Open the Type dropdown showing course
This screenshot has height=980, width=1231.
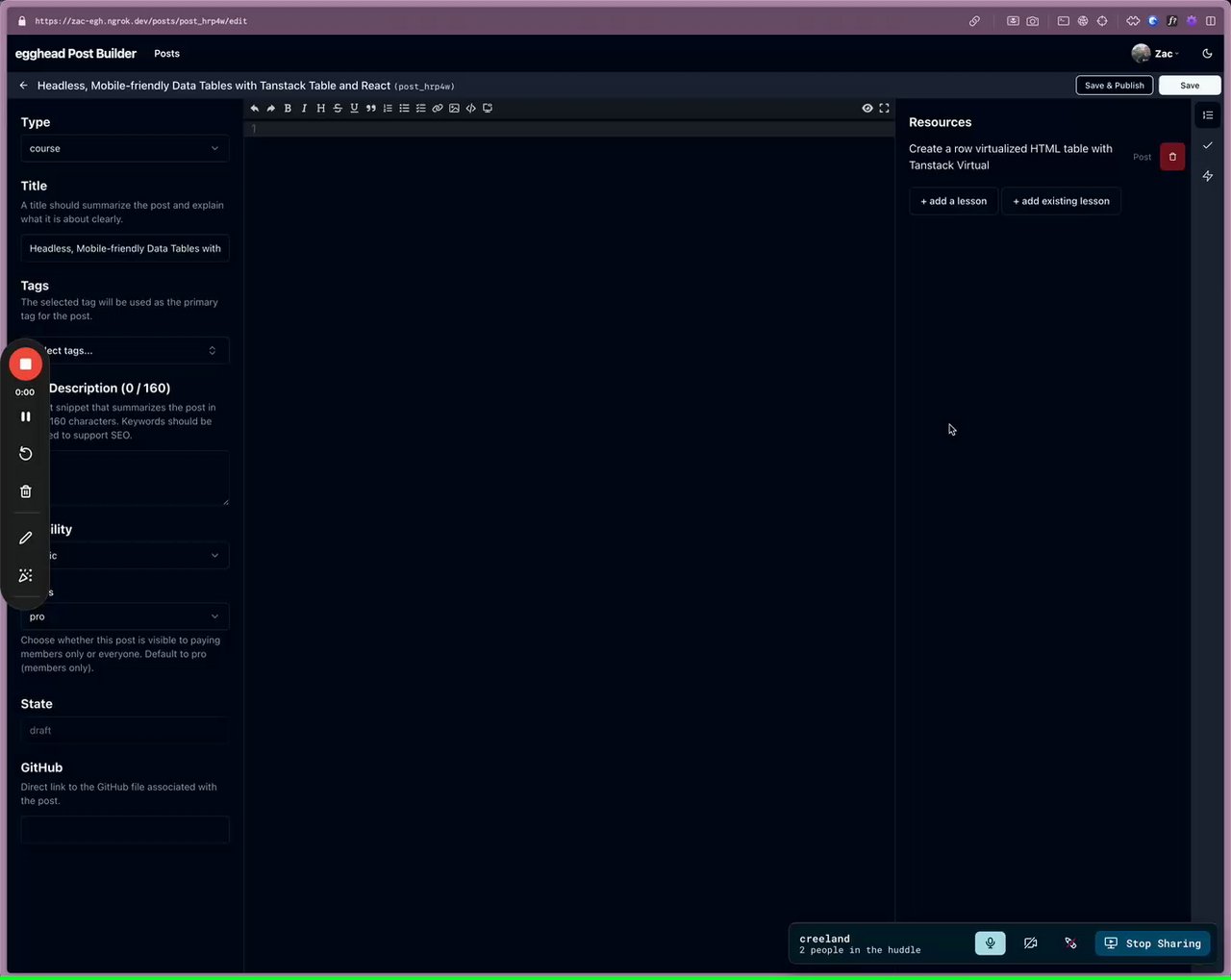pyautogui.click(x=125, y=148)
